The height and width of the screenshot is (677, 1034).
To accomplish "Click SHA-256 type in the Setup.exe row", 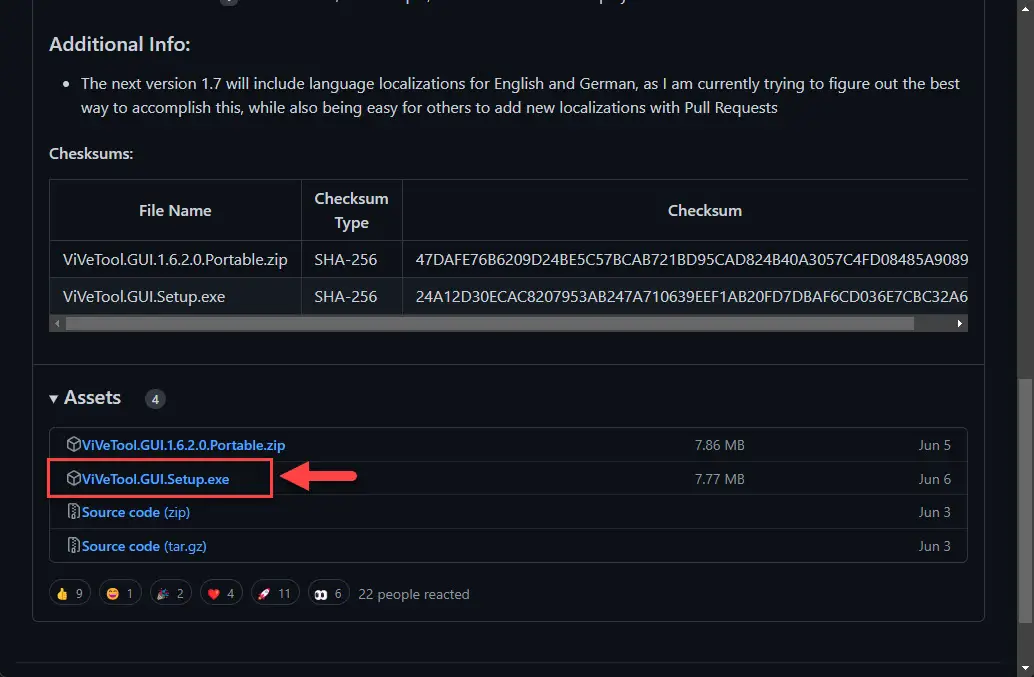I will pyautogui.click(x=346, y=297).
